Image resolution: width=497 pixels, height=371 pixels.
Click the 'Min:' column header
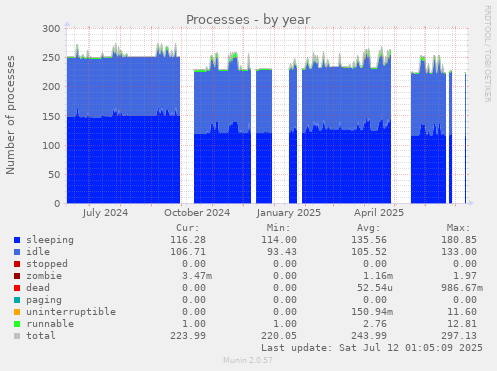tap(278, 228)
